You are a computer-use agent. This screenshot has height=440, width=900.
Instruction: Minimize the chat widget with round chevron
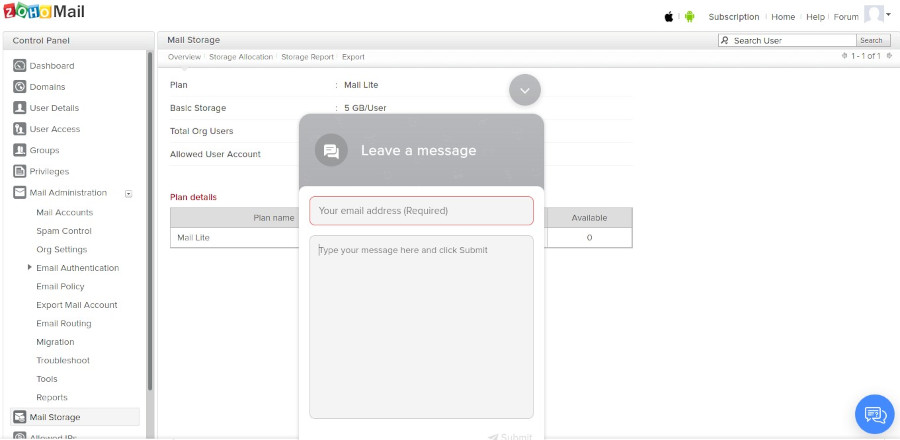[525, 90]
